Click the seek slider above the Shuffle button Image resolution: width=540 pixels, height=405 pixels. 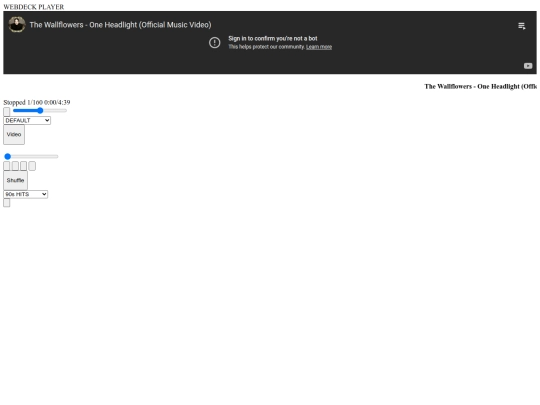point(31,156)
